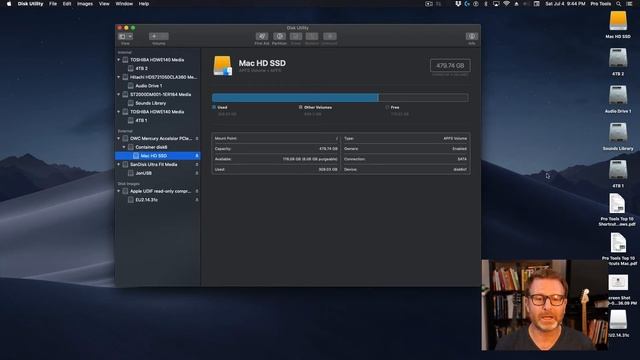Eject the JonUSB volume
640x360 pixels.
[197, 173]
